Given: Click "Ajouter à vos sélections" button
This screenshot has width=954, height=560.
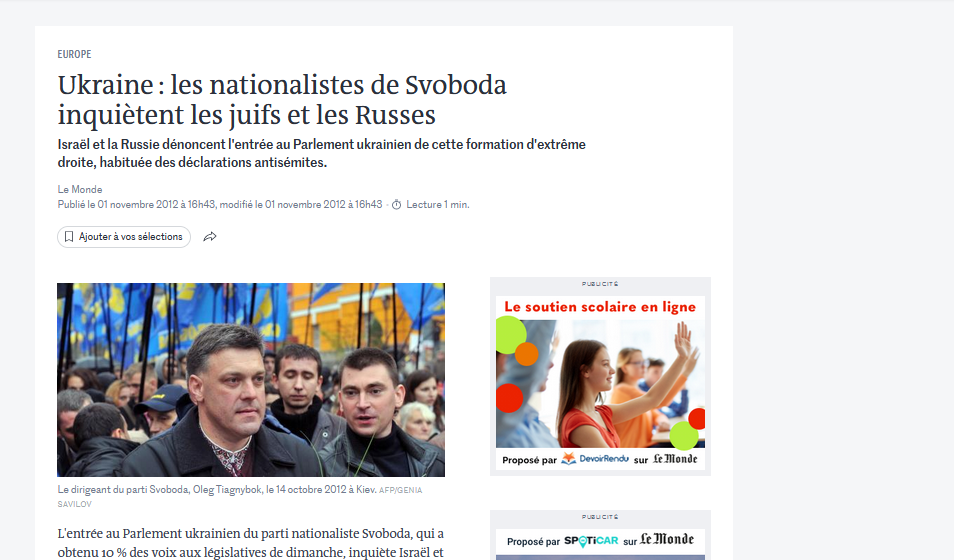Looking at the screenshot, I should point(124,237).
